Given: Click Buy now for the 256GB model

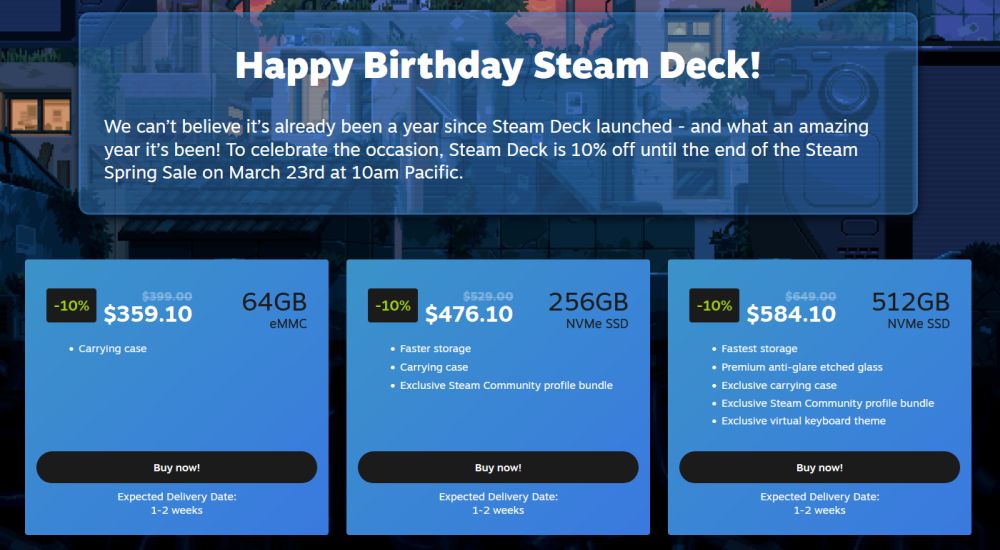Looking at the screenshot, I should coord(498,467).
